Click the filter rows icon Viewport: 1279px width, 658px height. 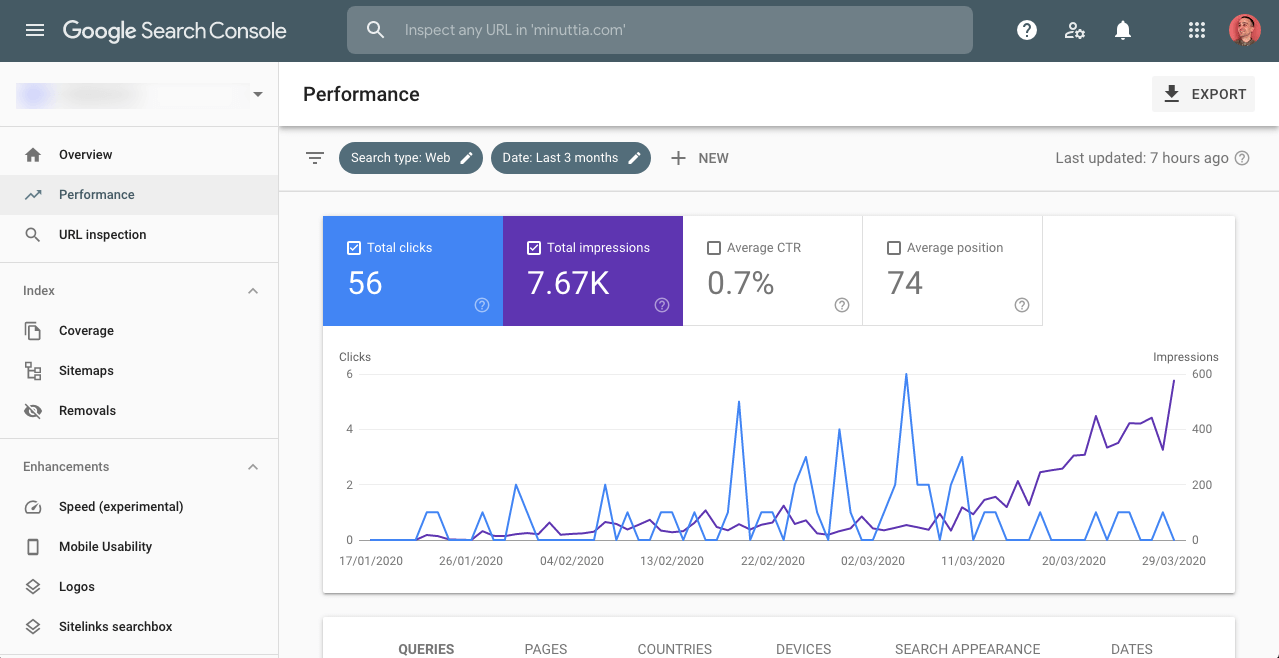tap(315, 158)
